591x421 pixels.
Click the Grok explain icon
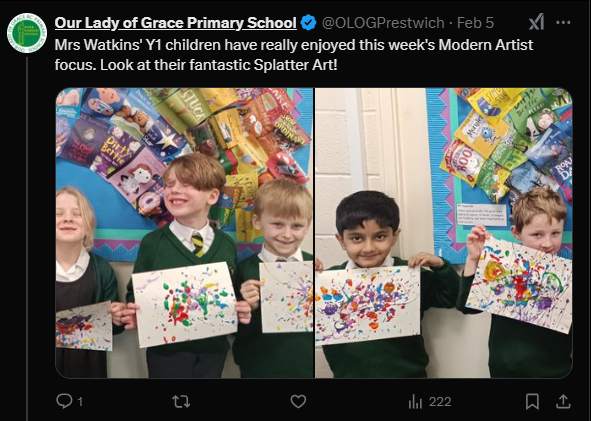tap(536, 22)
